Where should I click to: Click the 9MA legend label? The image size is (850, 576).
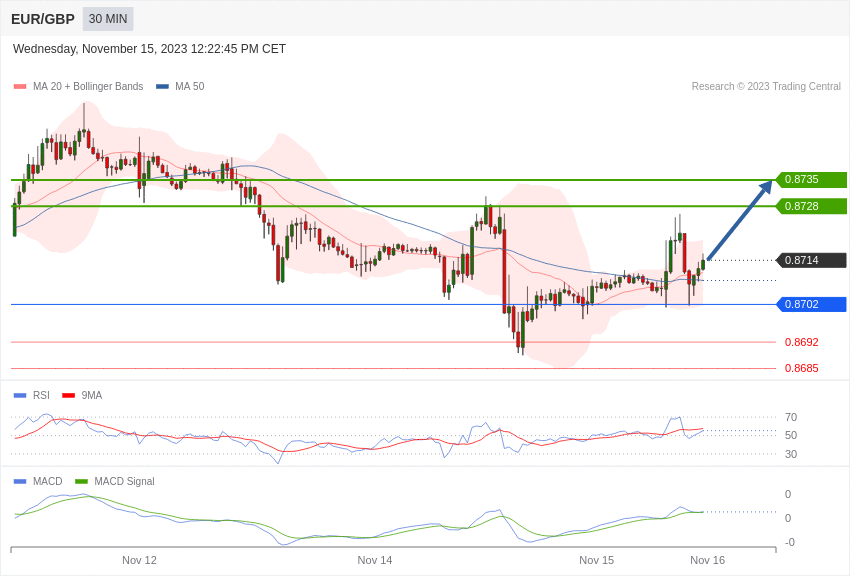tap(92, 395)
